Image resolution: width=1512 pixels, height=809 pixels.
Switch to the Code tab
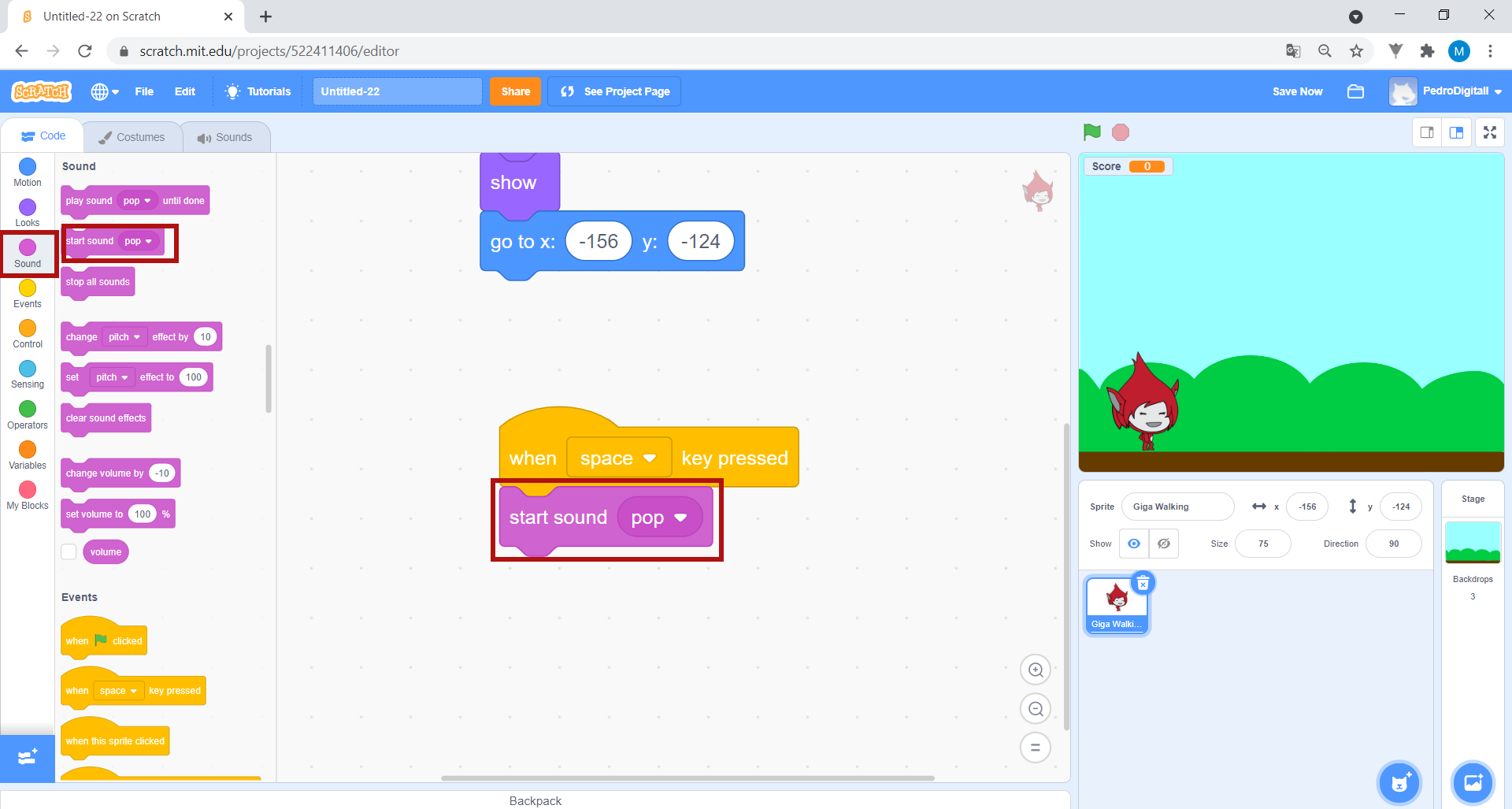43,135
